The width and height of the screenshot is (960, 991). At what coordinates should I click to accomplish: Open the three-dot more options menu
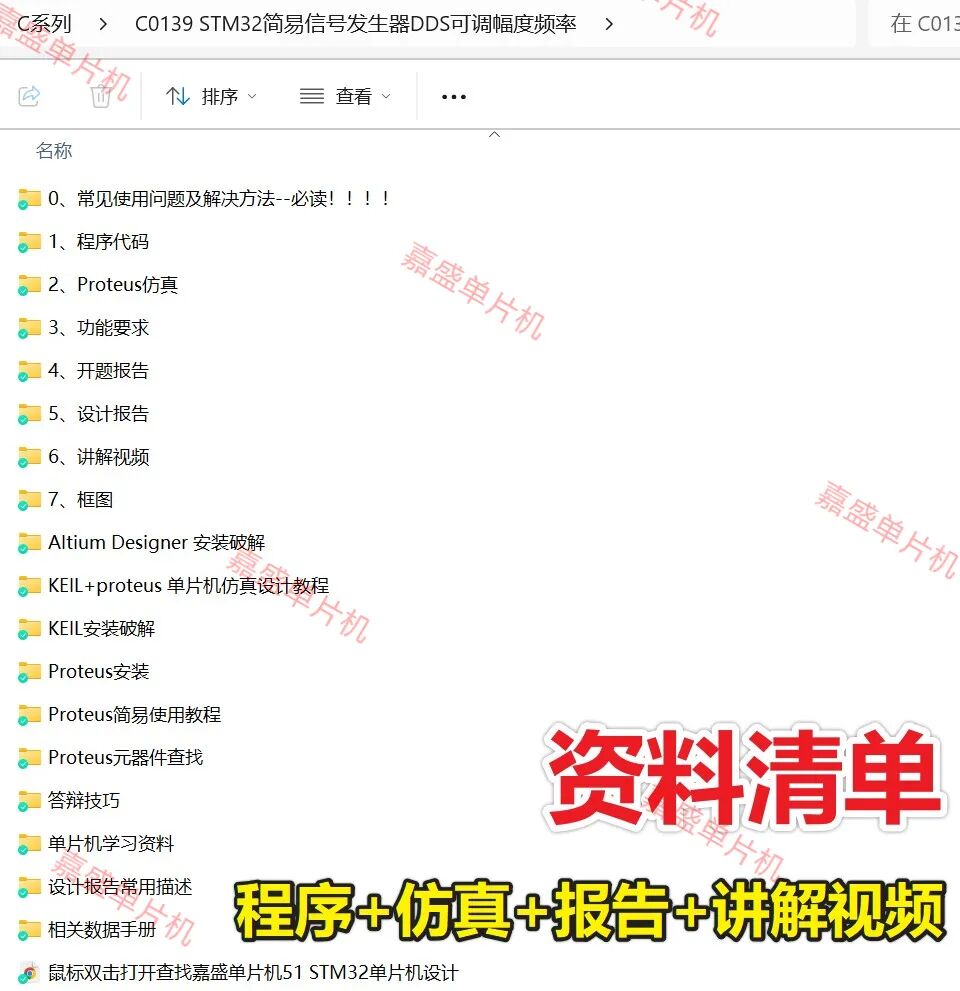[x=454, y=97]
